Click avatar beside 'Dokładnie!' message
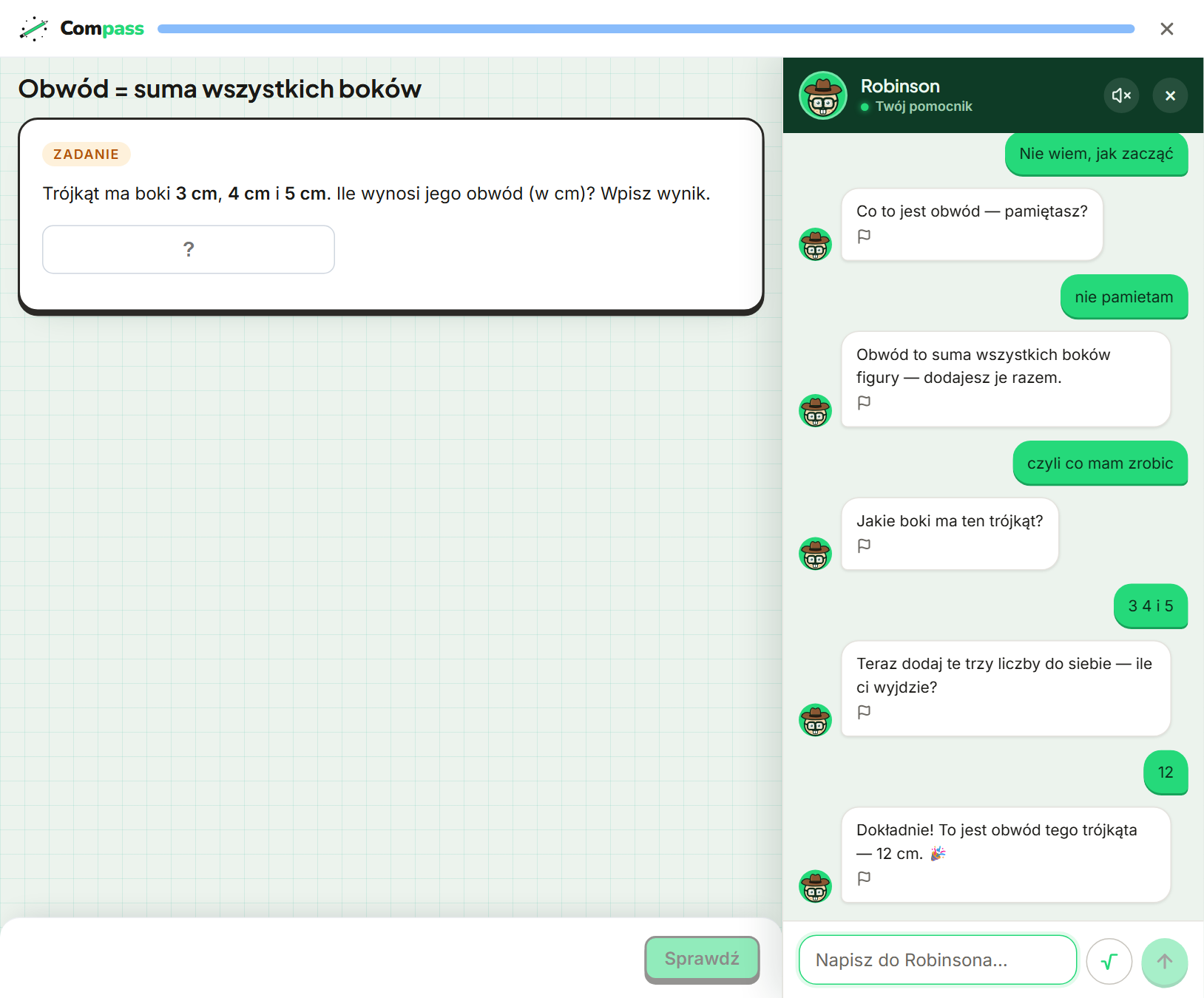This screenshot has width=1204, height=998. point(816,886)
